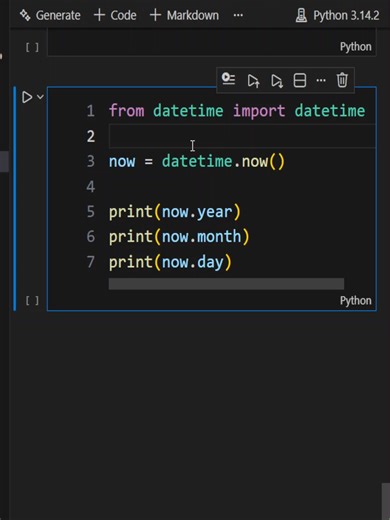The width and height of the screenshot is (390, 520).
Task: Delete cell with trash icon
Action: [x=342, y=80]
